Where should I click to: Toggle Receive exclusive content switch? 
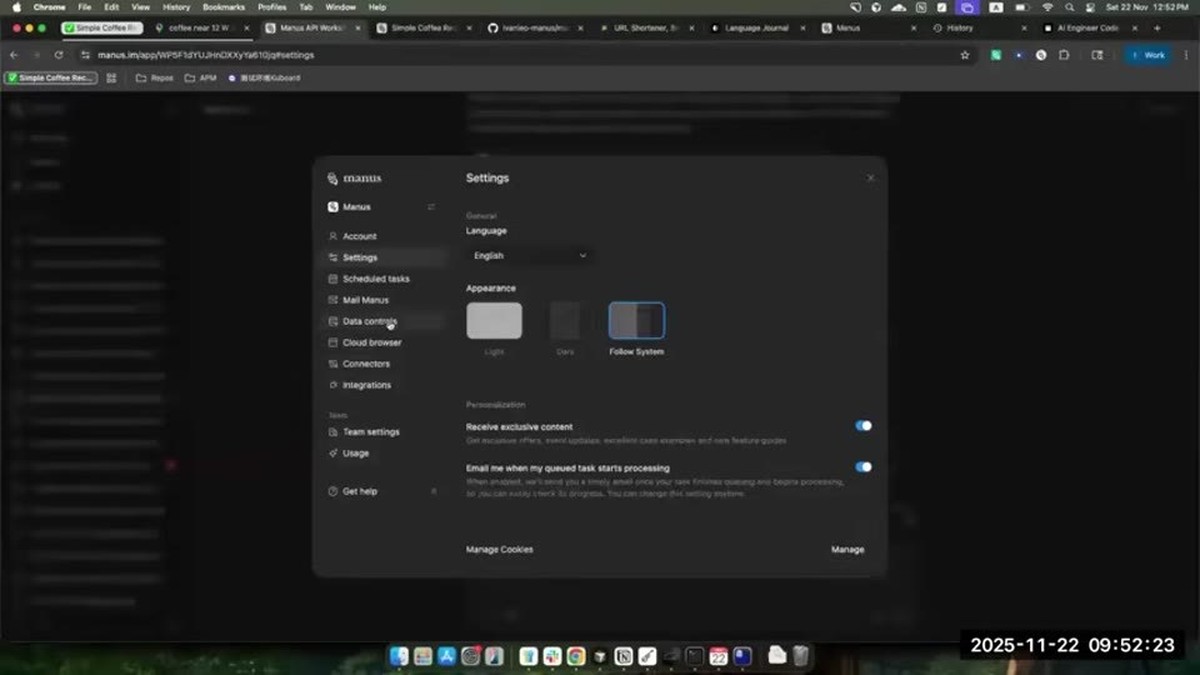863,426
